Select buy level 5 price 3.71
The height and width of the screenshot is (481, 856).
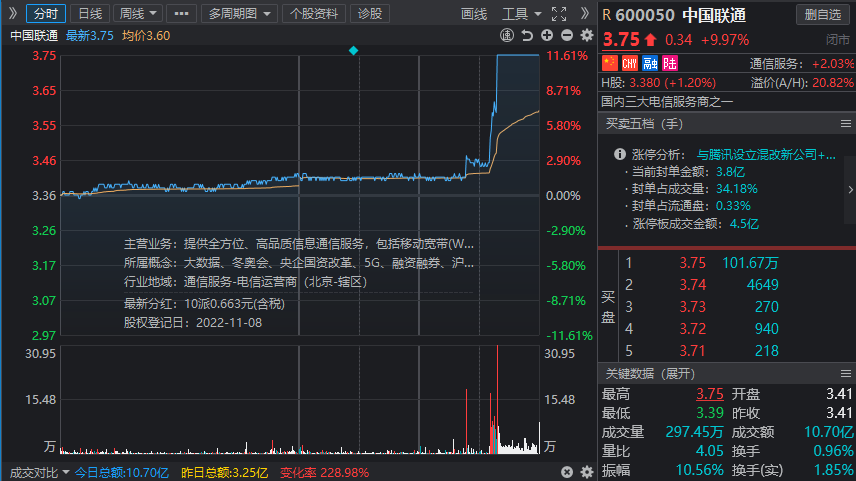[692, 351]
